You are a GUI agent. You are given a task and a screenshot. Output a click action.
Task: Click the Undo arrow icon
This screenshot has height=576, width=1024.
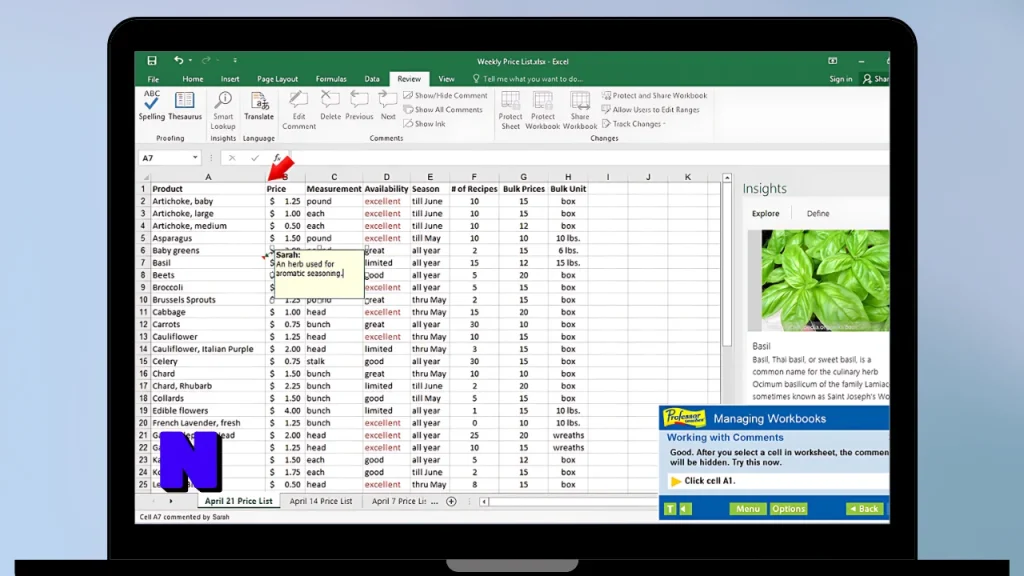click(178, 60)
